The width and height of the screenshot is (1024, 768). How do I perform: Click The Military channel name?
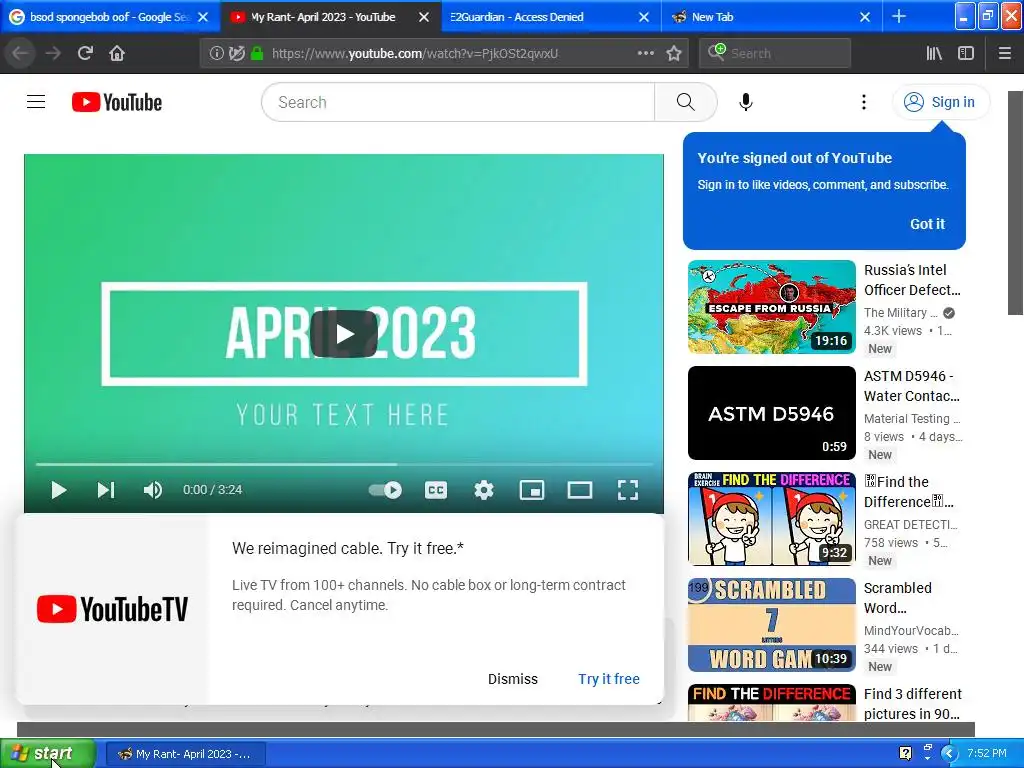click(901, 313)
